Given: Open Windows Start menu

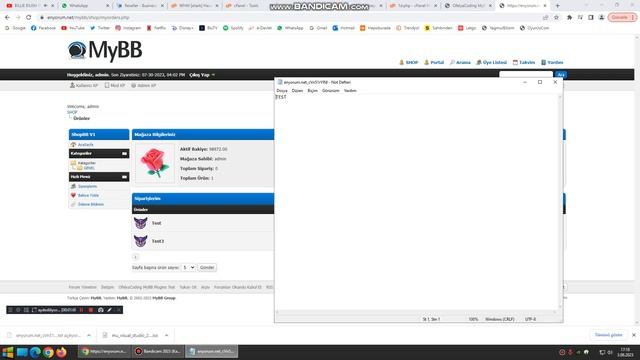Looking at the screenshot, I should pyautogui.click(x=8, y=352).
